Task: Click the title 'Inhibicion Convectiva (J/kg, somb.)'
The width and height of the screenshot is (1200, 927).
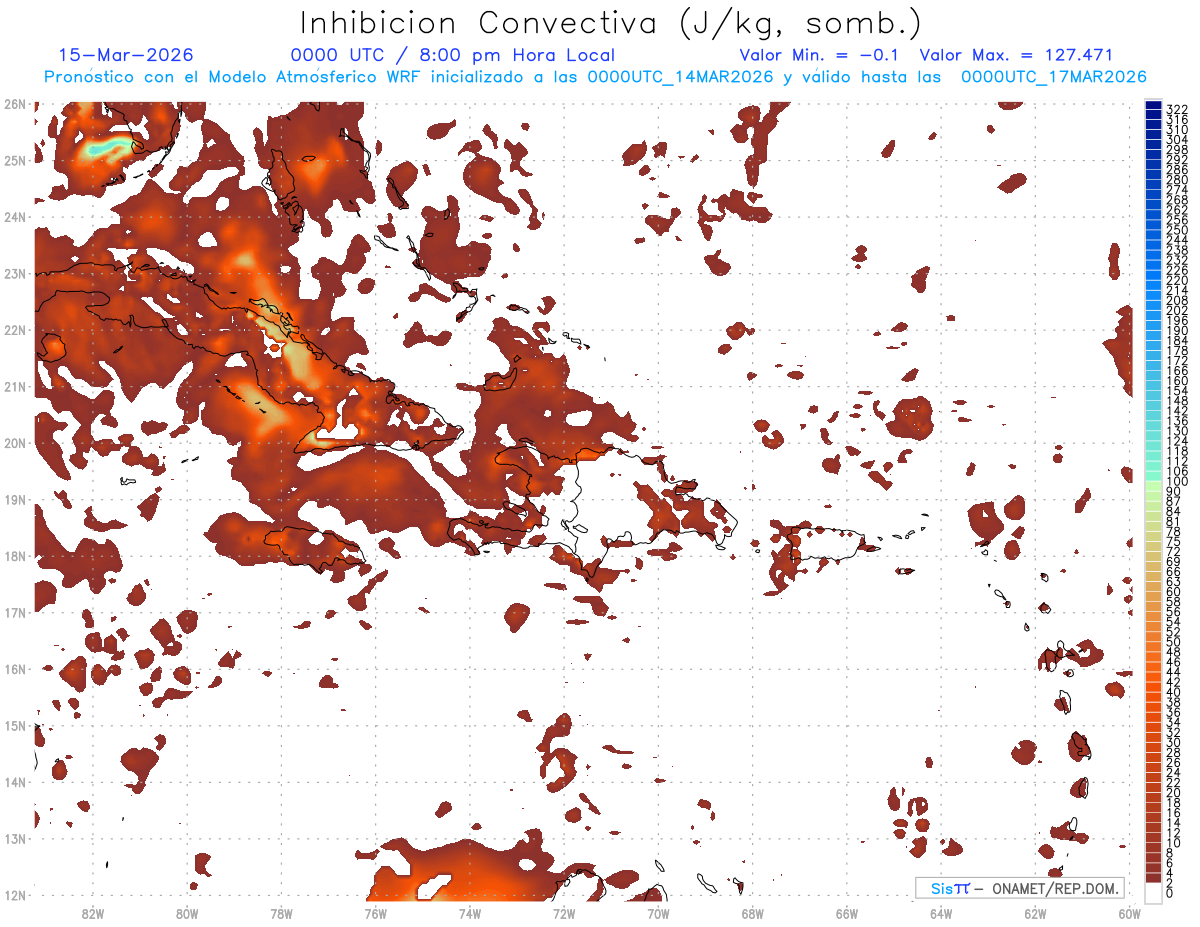Action: pos(611,24)
